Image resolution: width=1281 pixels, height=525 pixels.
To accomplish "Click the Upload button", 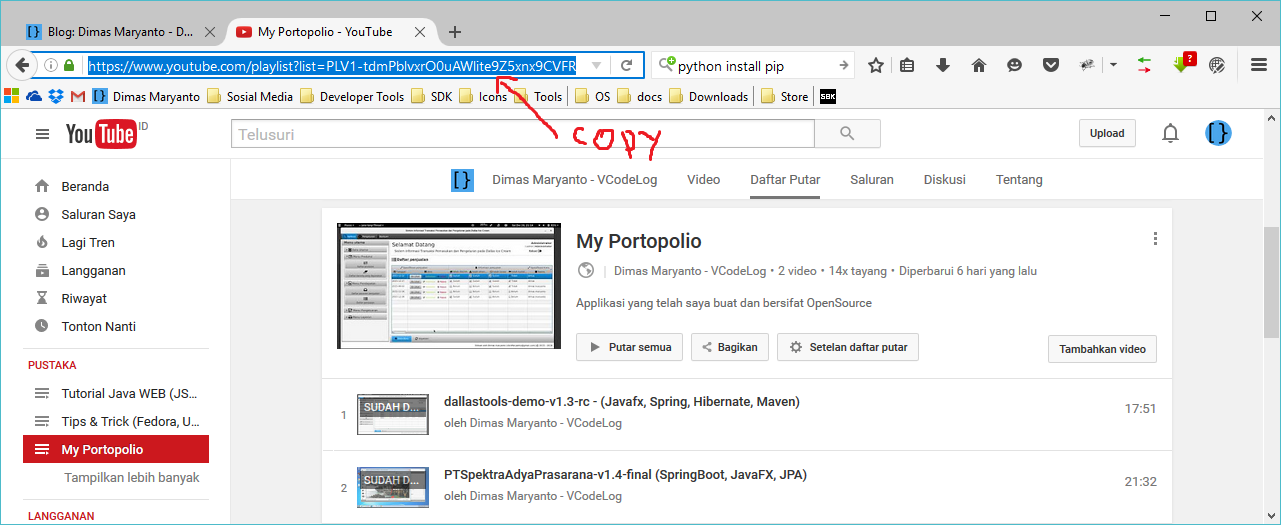I will (x=1107, y=133).
